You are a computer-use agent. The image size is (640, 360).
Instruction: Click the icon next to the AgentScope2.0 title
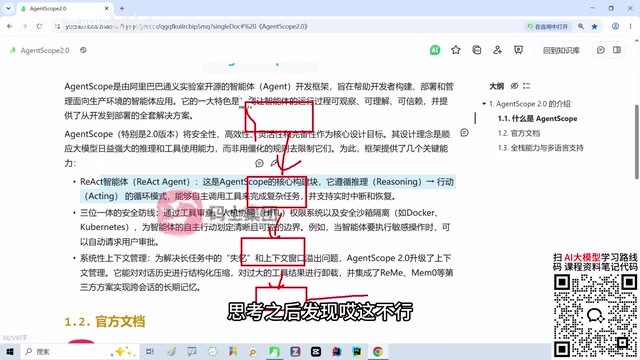click(83, 50)
